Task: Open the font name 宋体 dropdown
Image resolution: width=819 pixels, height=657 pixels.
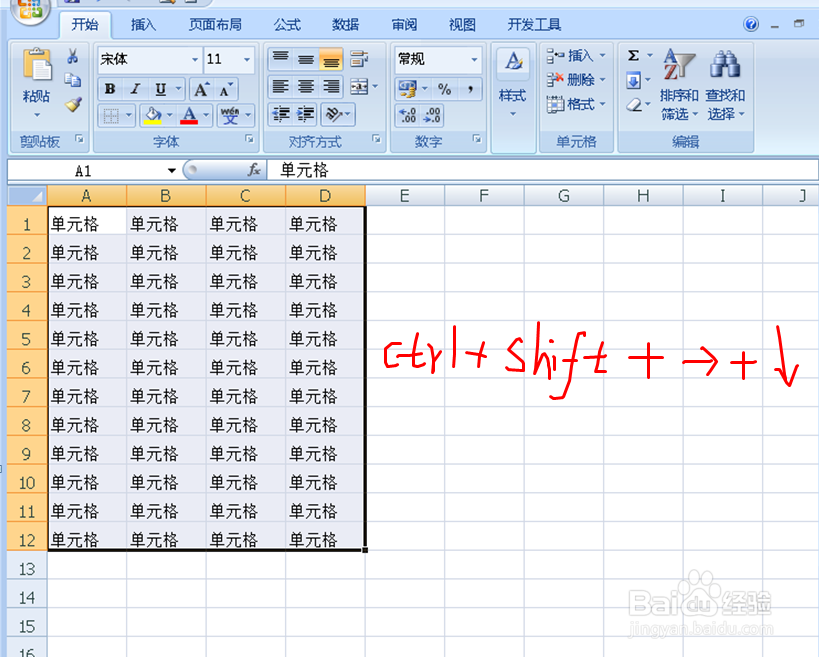Action: click(x=195, y=59)
